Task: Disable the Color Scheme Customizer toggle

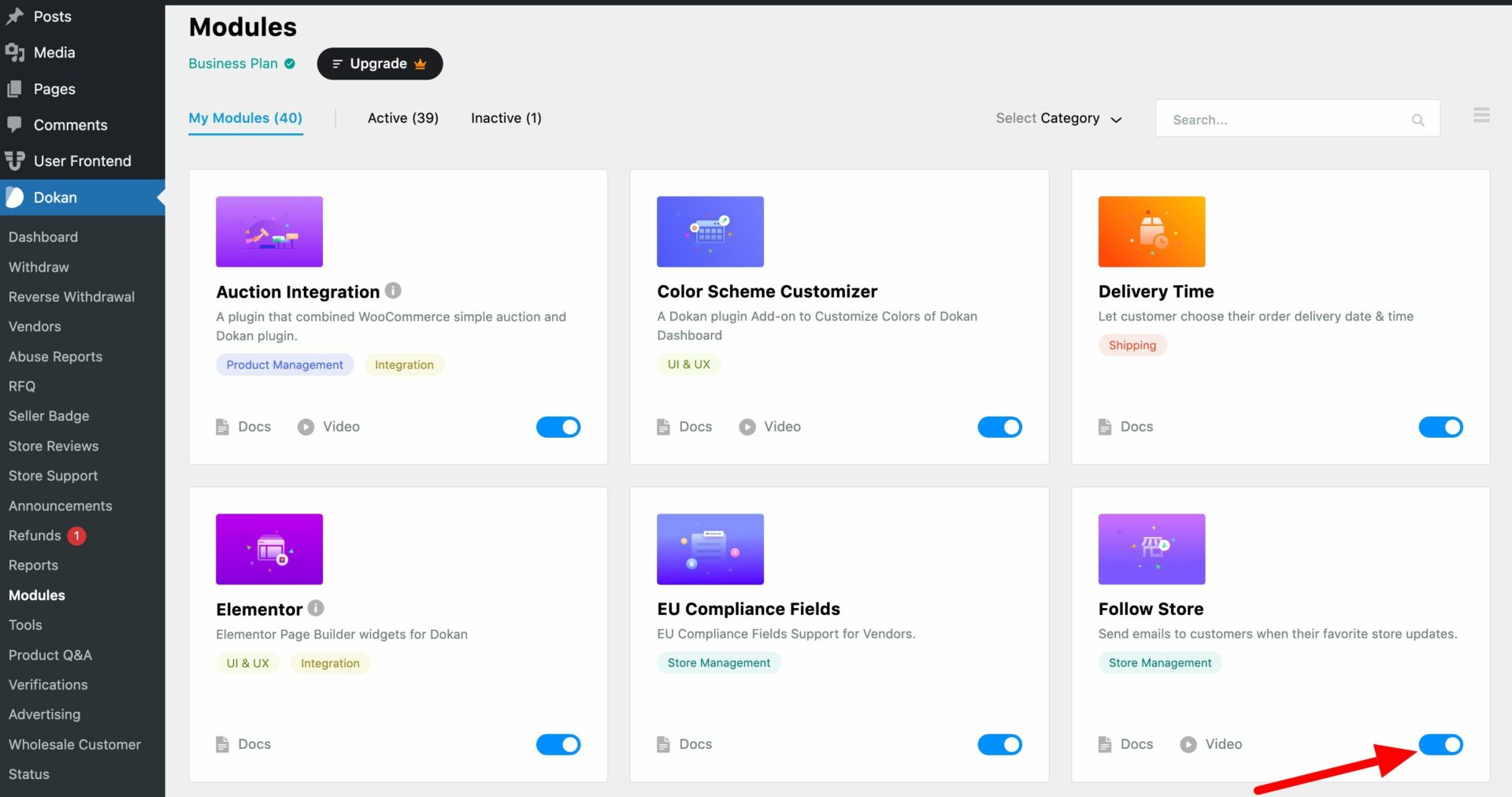Action: click(999, 427)
